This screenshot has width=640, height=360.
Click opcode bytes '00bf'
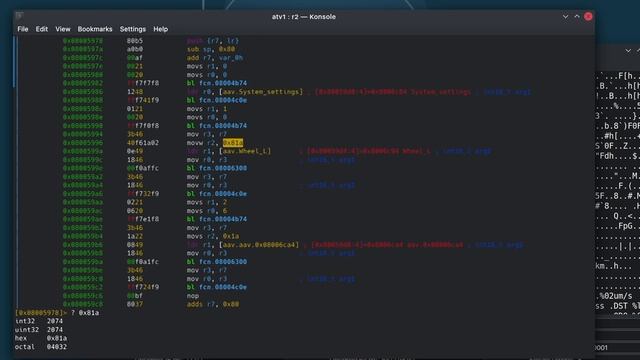coord(135,296)
